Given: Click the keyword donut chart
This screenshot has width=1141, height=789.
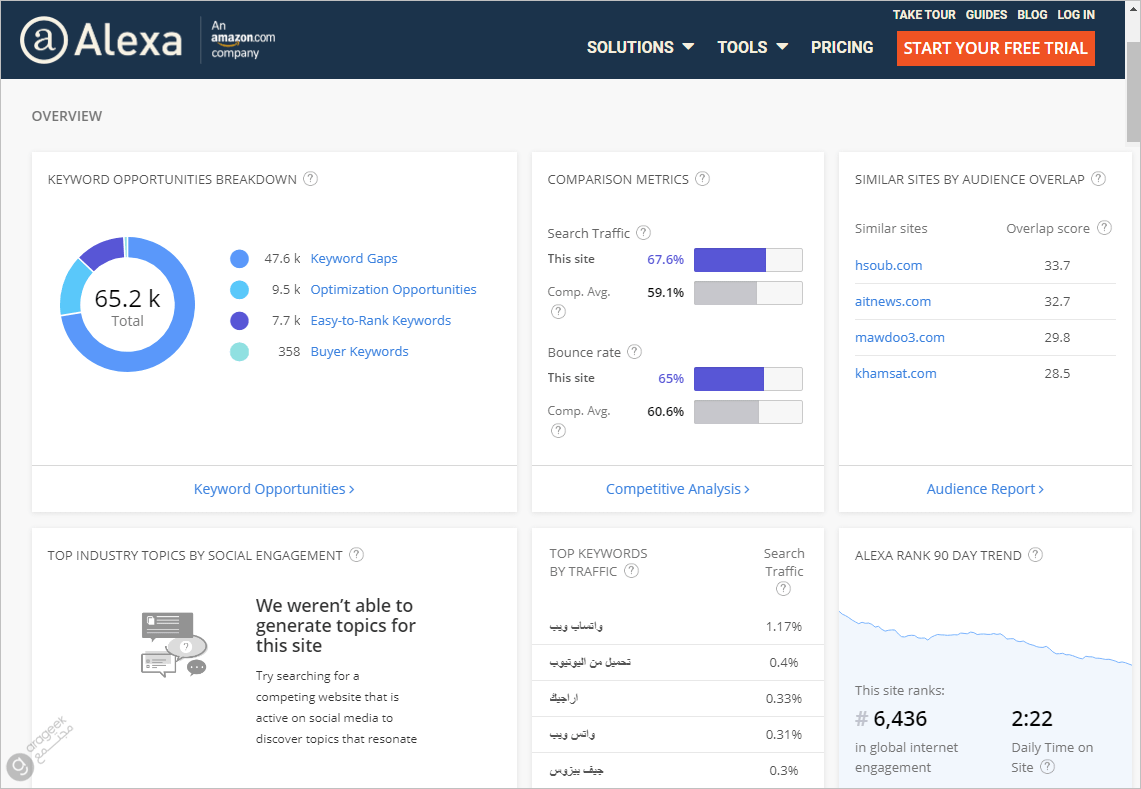Looking at the screenshot, I should pyautogui.click(x=127, y=304).
